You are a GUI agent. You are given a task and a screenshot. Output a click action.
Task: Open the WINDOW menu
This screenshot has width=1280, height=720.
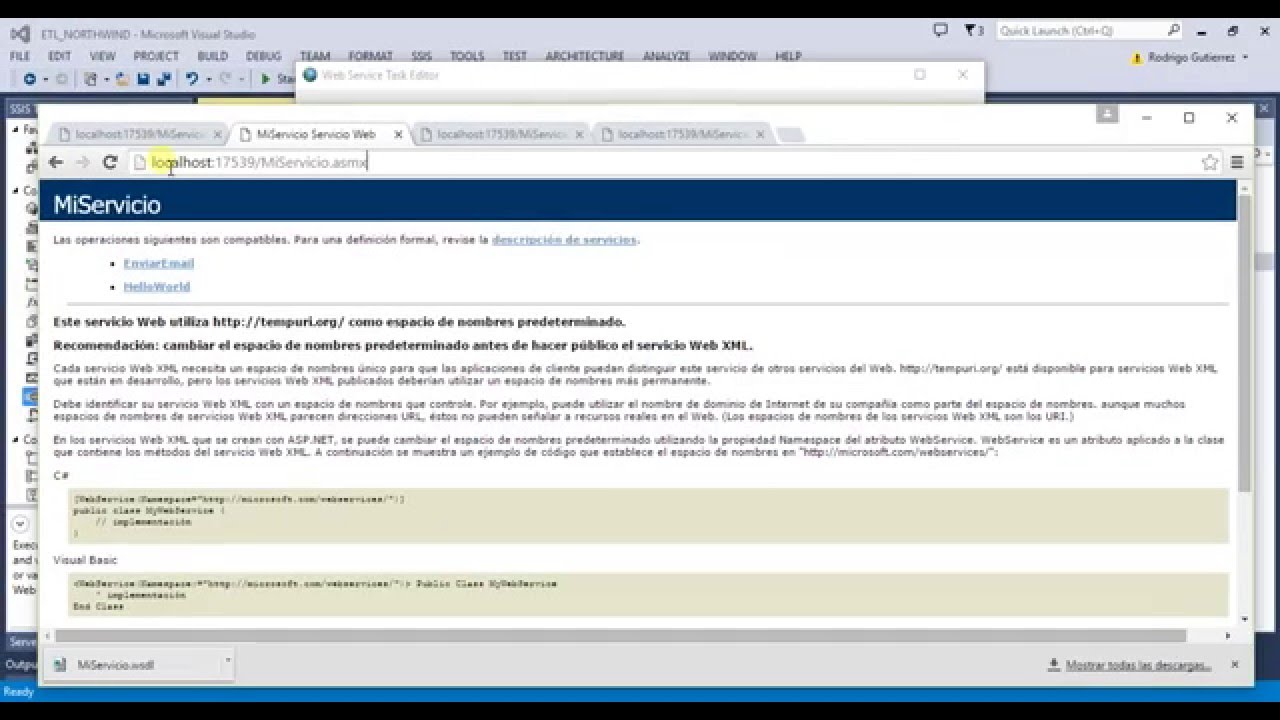click(732, 56)
